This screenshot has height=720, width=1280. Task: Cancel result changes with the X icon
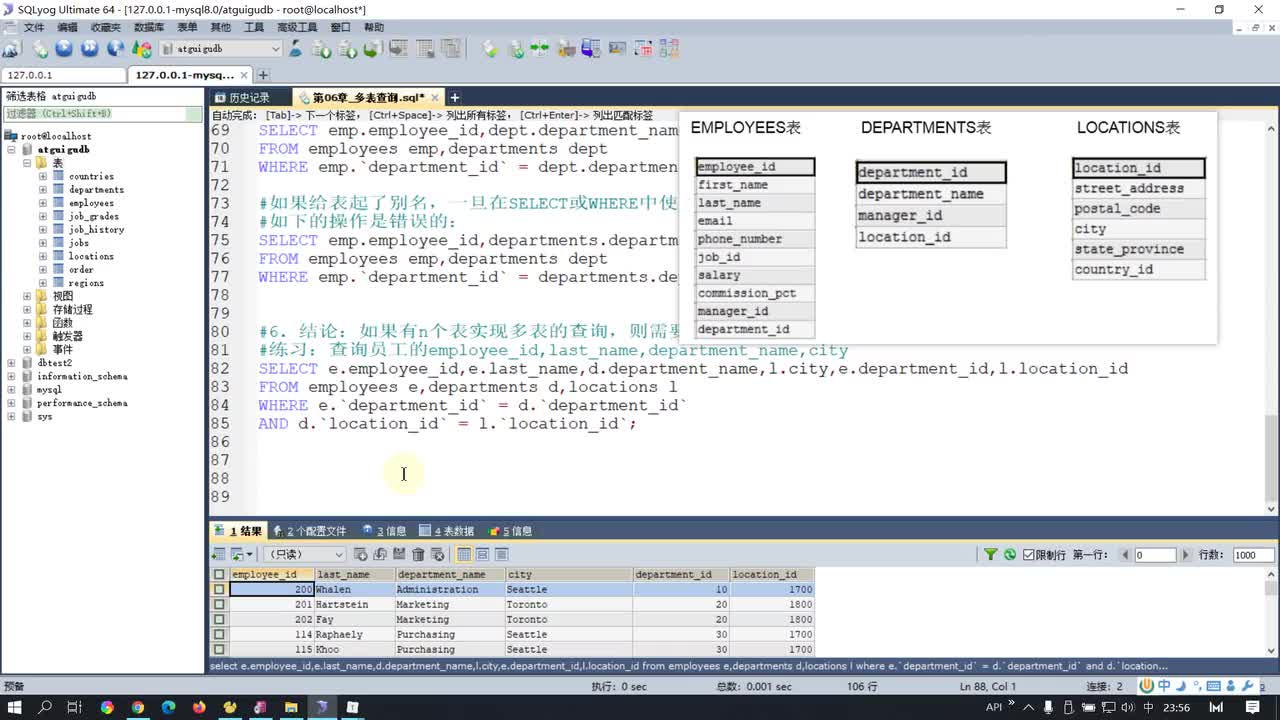[437, 554]
